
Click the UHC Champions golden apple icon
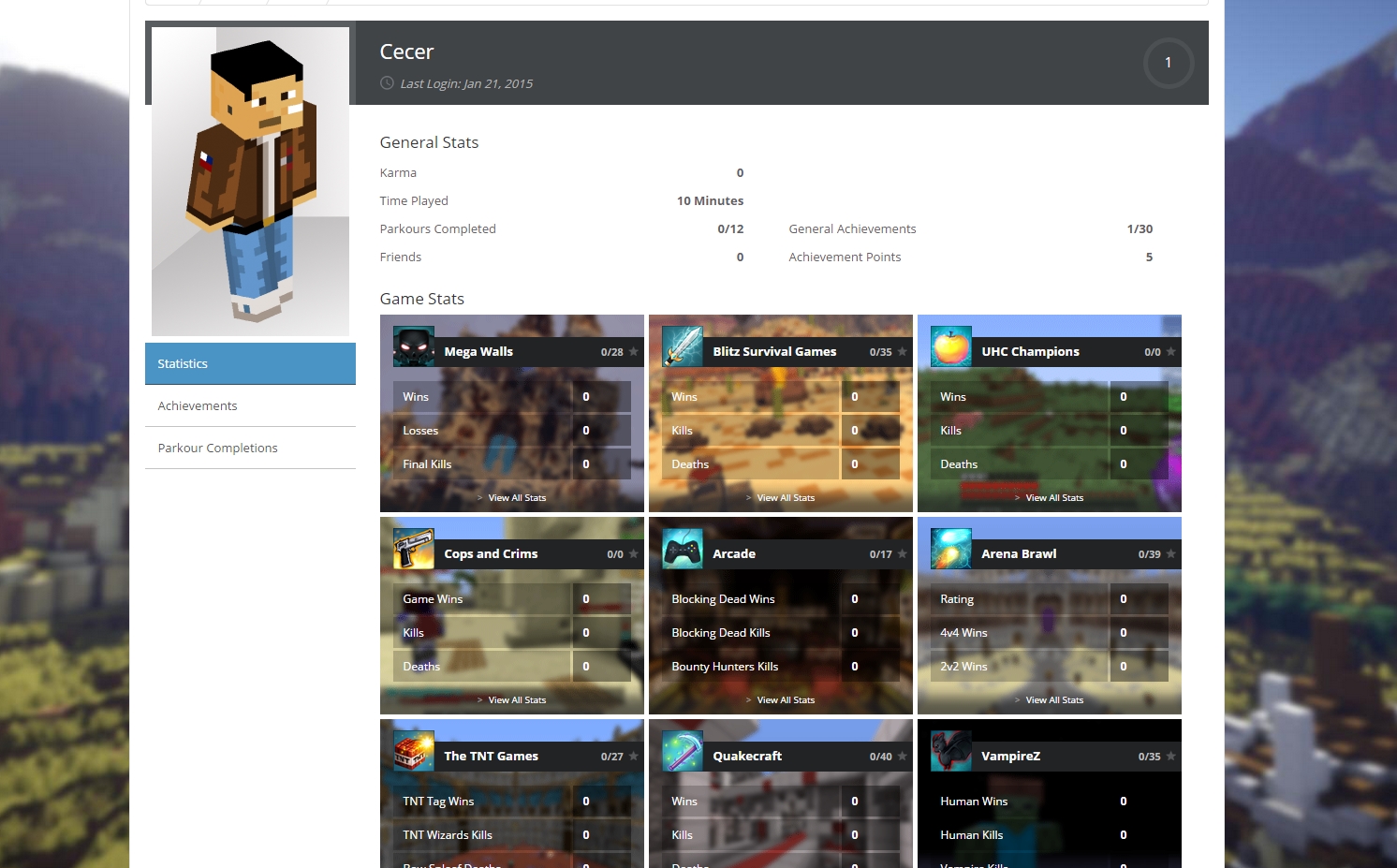click(951, 346)
